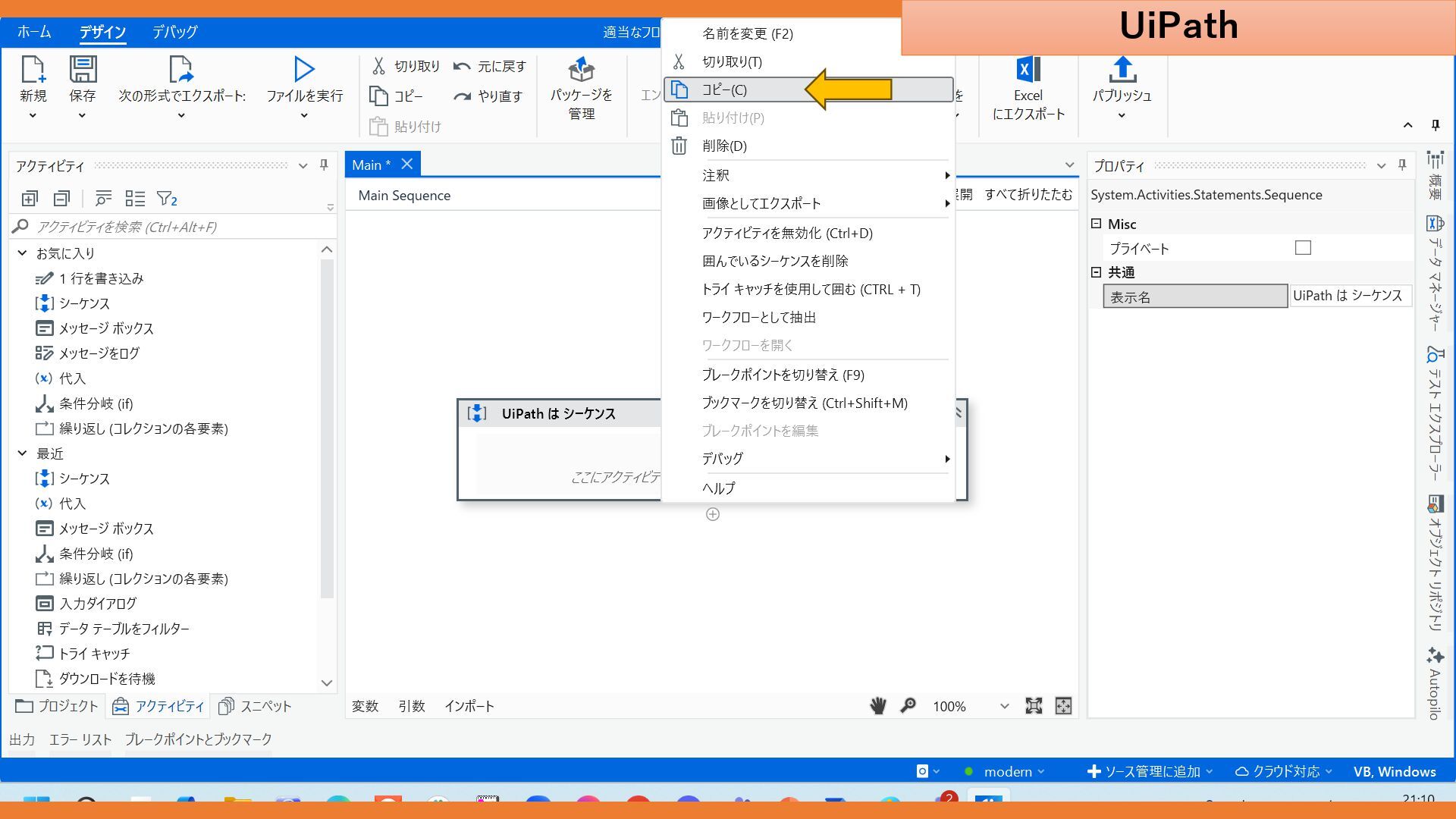Click the Run File play icon
Image resolution: width=1456 pixels, height=819 pixels.
304,70
